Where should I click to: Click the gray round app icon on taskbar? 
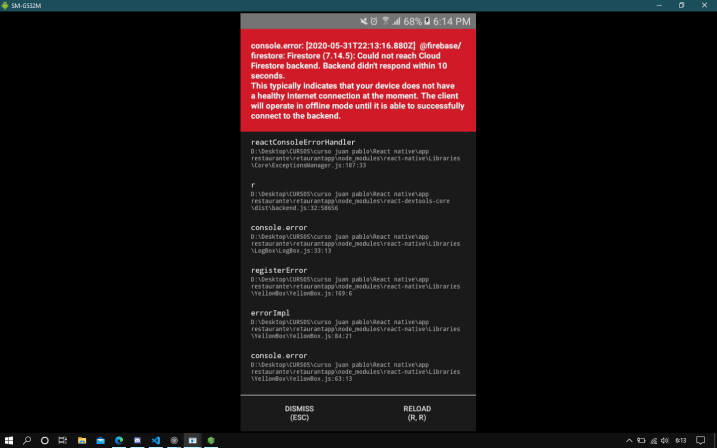(174, 440)
